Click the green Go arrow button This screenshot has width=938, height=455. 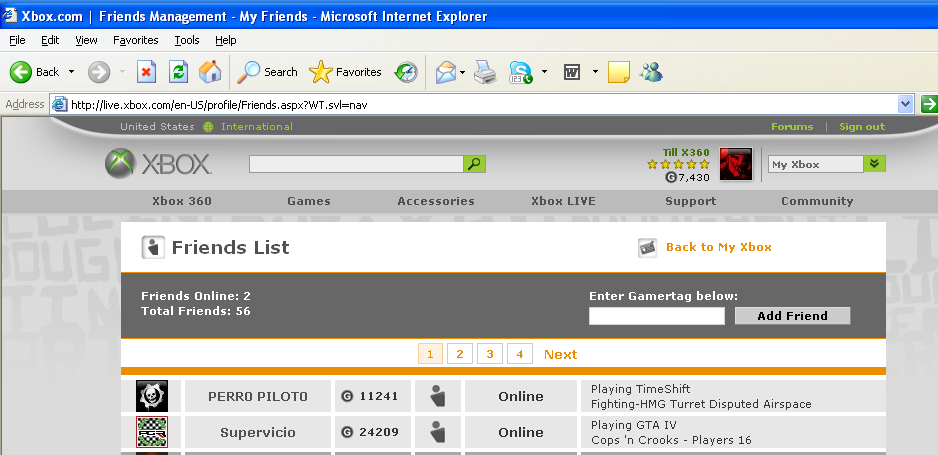(929, 104)
